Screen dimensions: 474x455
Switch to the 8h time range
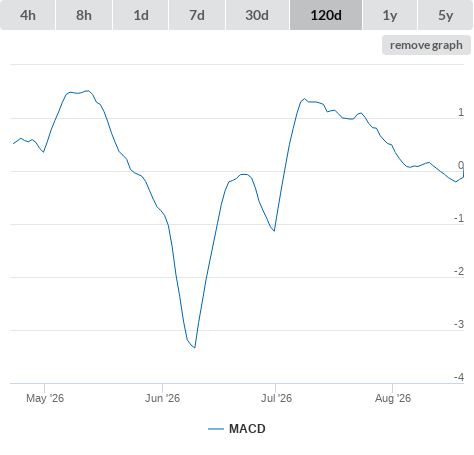(x=84, y=15)
